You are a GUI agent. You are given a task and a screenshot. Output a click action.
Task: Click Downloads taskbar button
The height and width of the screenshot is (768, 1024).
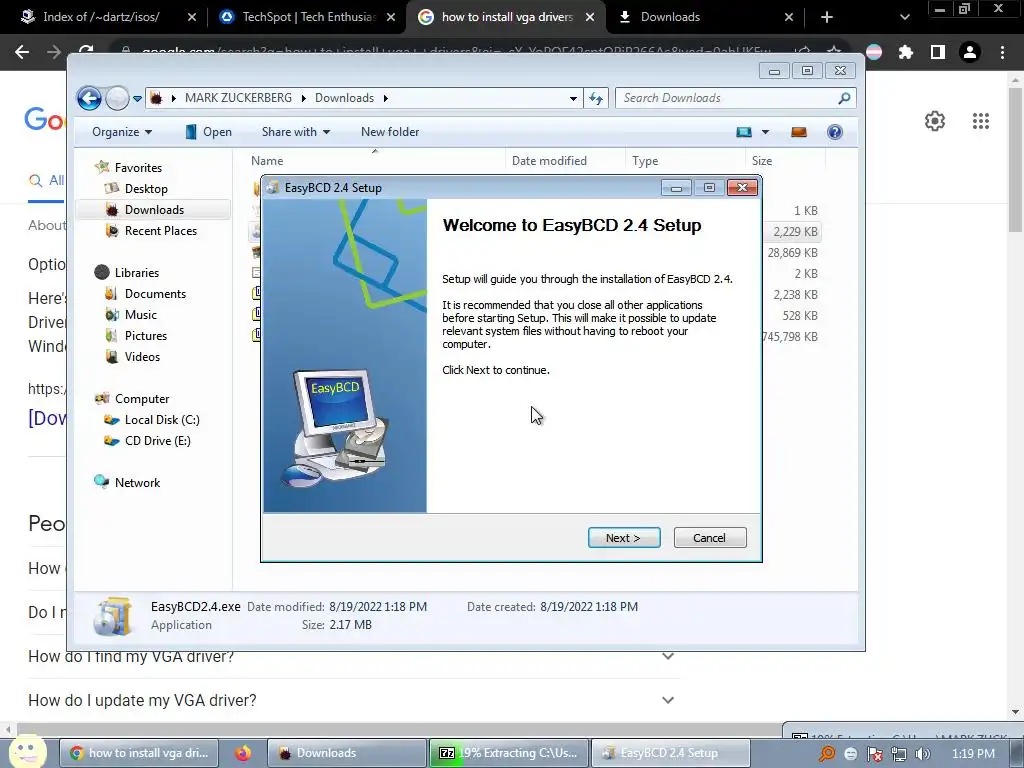[347, 753]
